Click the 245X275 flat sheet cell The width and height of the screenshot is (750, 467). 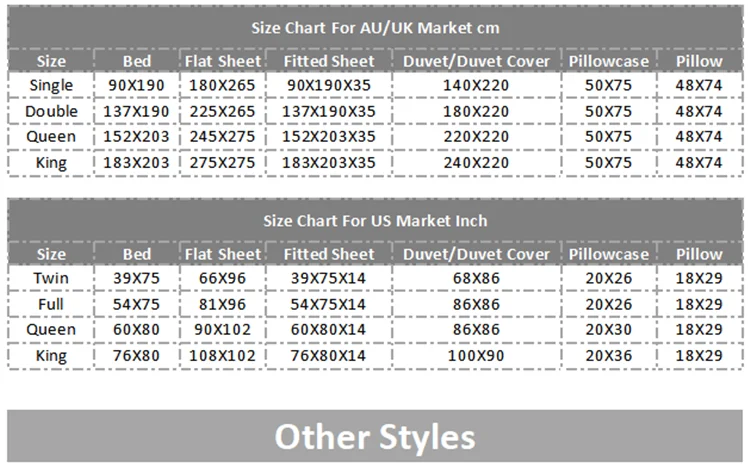(224, 135)
